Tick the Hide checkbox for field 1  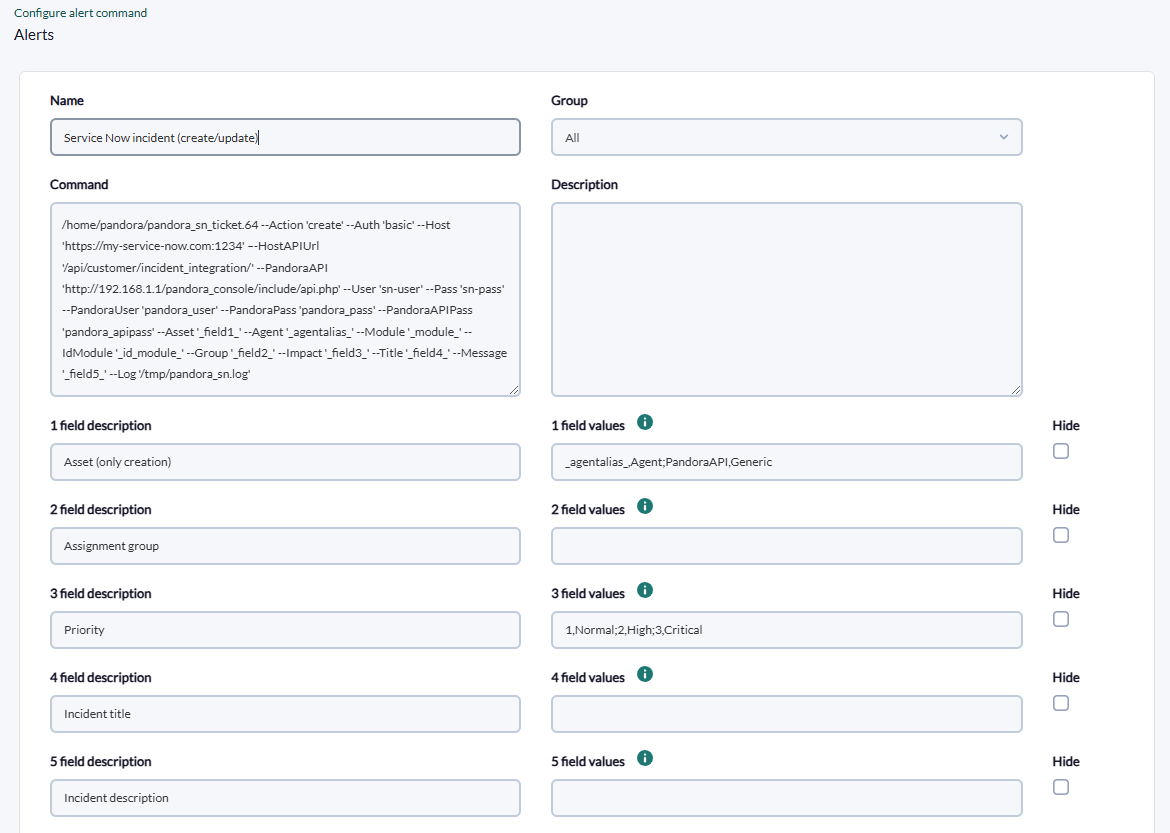point(1060,451)
